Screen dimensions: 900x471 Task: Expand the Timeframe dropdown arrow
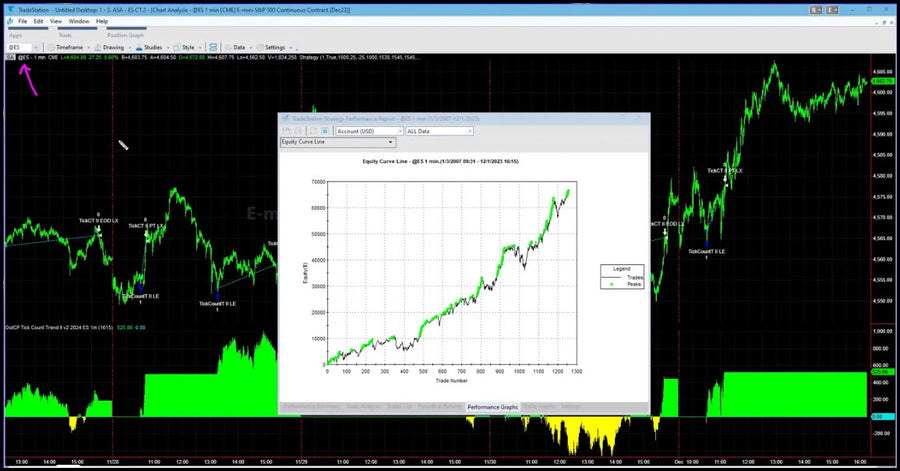tap(88, 48)
